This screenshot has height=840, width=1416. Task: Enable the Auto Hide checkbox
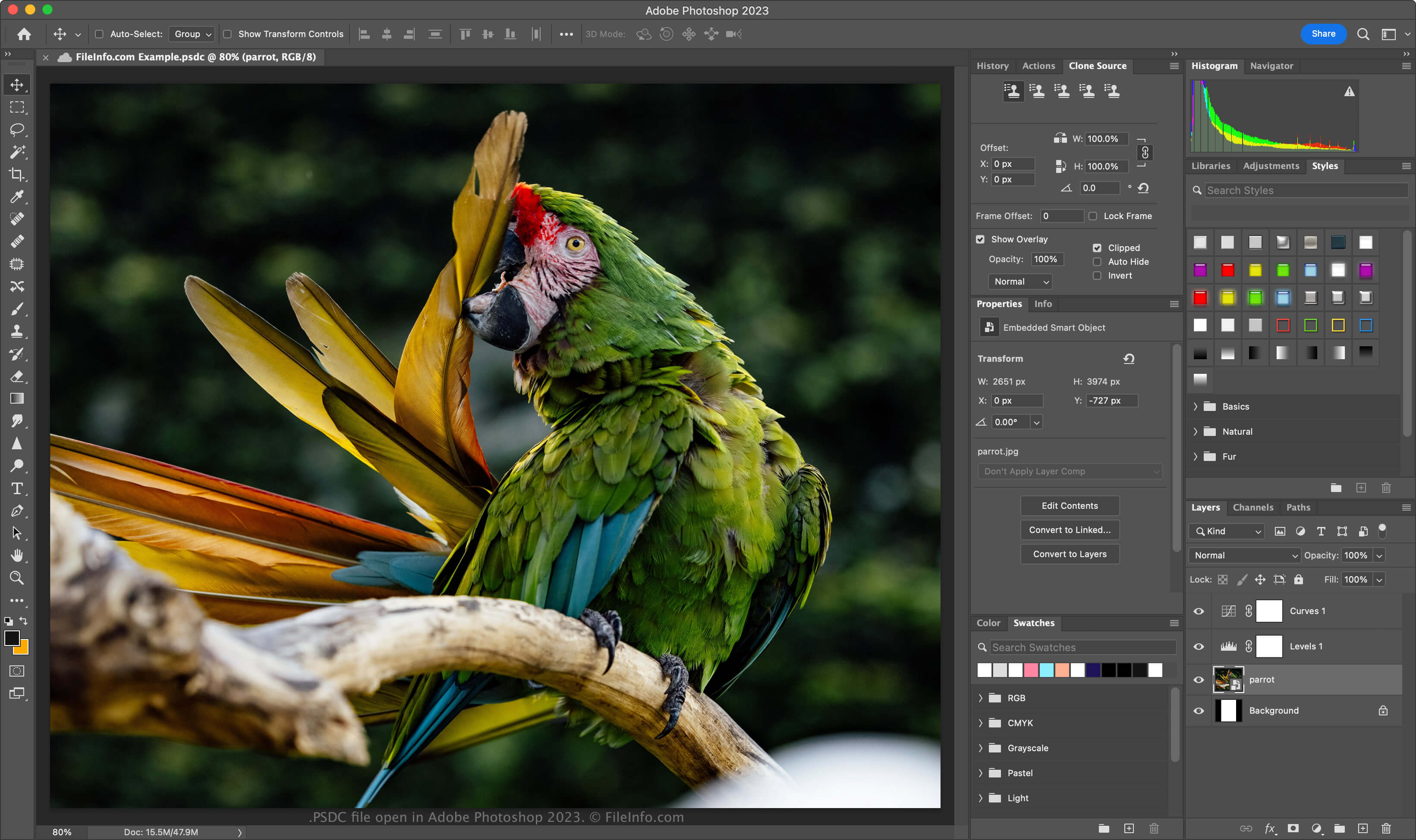click(x=1097, y=261)
